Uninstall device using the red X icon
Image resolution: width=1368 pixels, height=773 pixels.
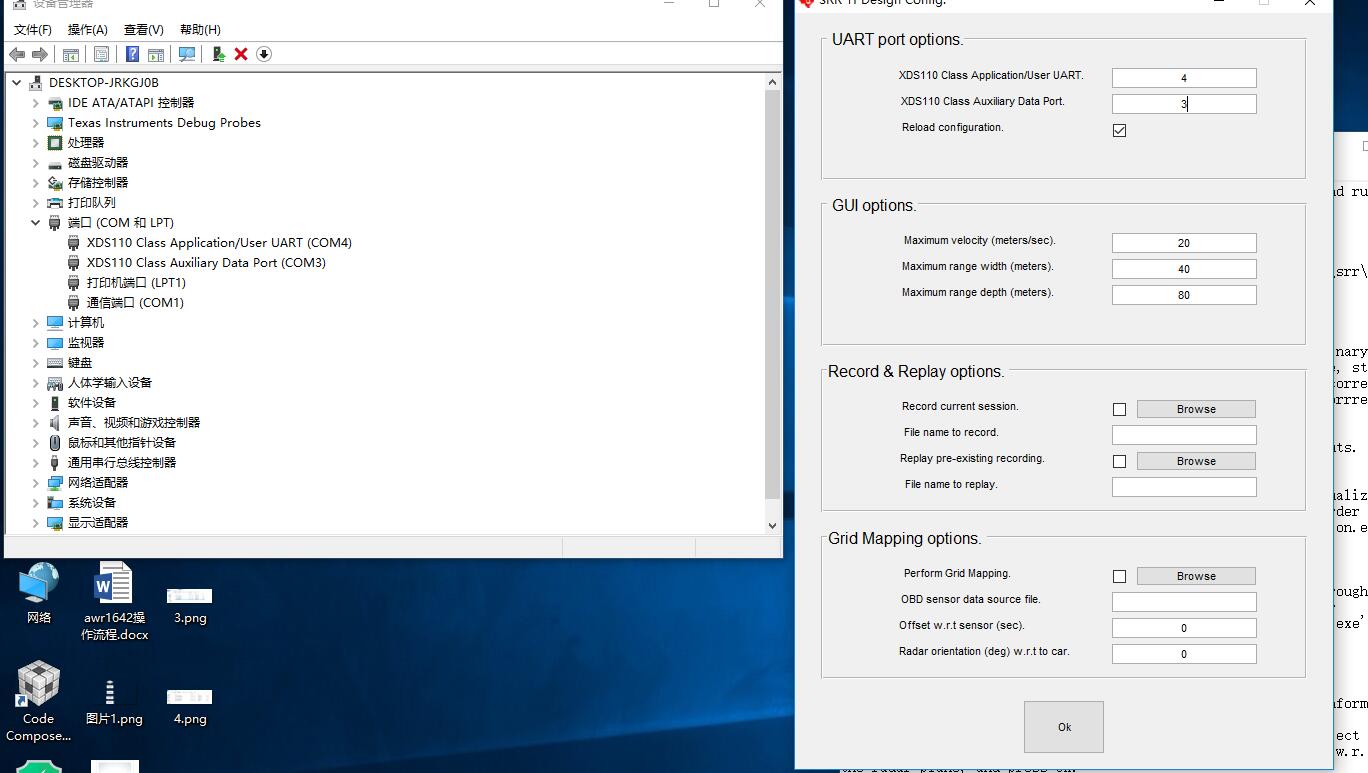pos(241,54)
